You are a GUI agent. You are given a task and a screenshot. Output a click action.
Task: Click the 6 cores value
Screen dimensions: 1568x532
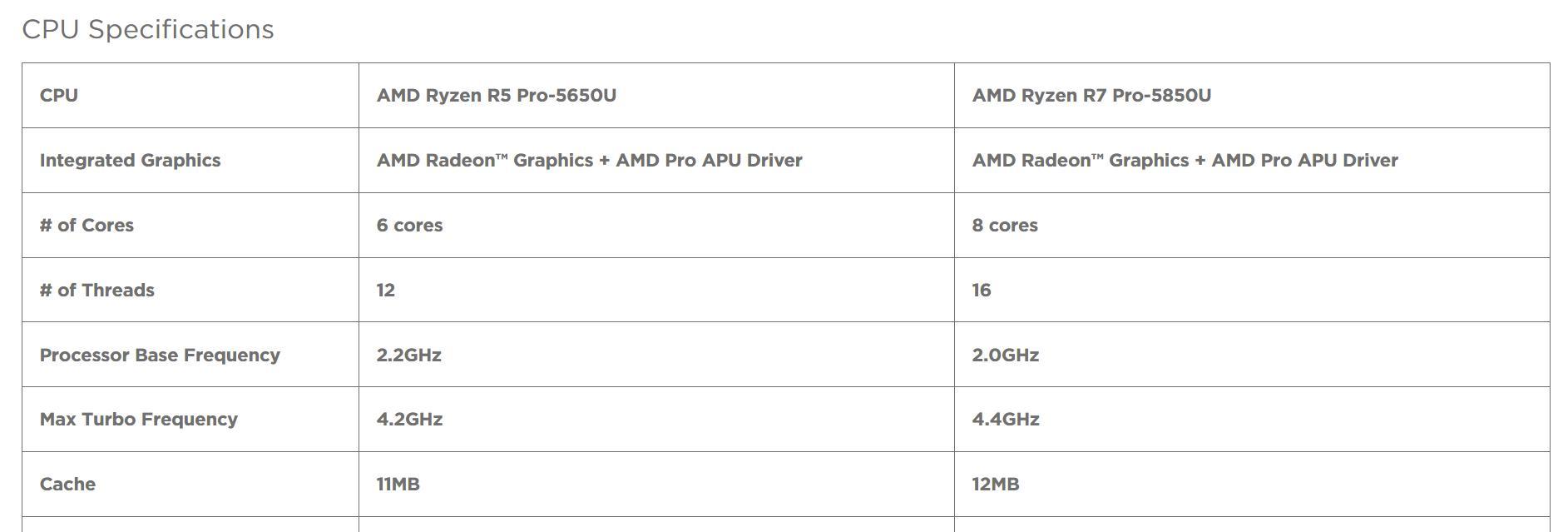pyautogui.click(x=409, y=225)
